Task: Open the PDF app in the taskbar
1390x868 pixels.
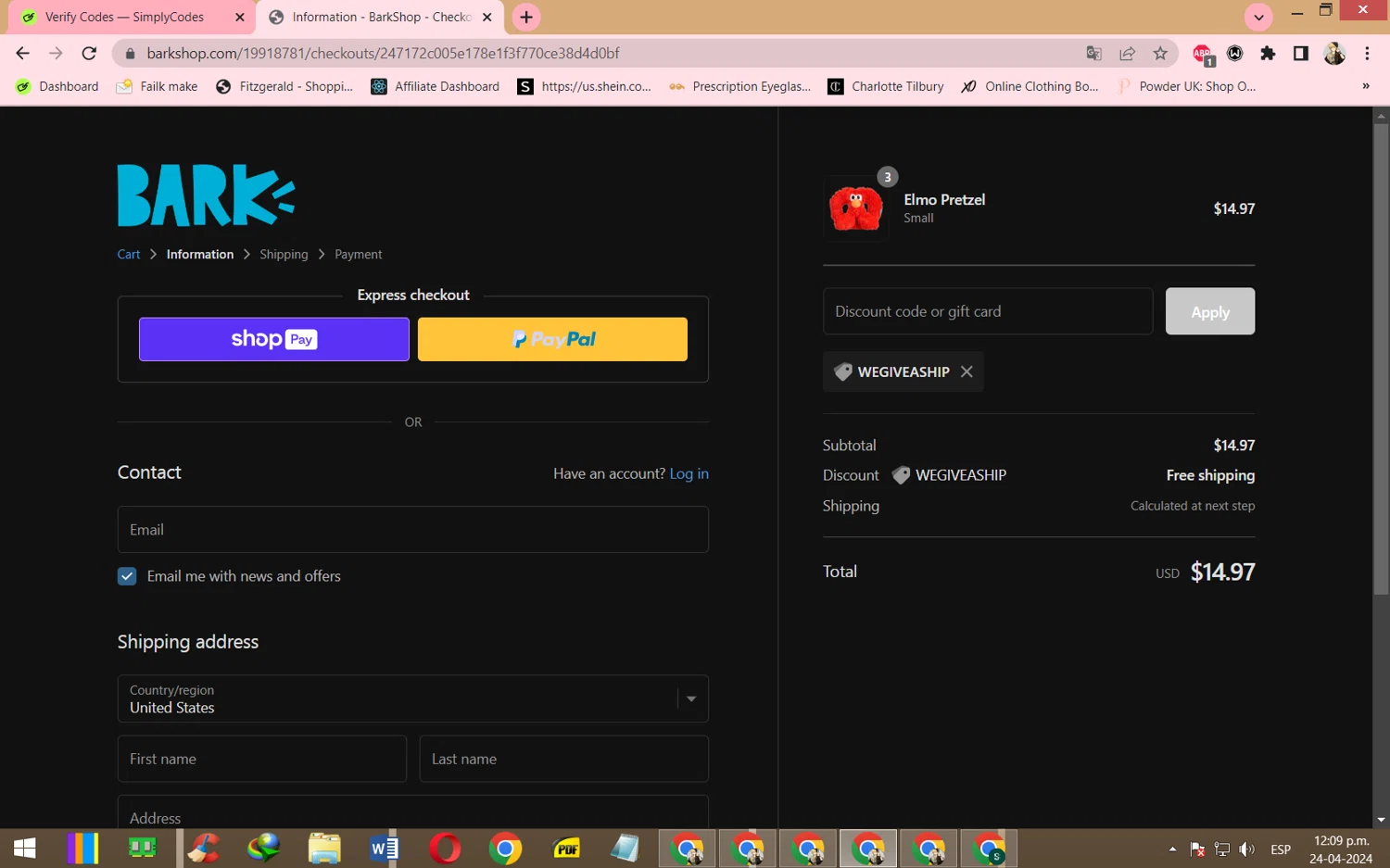Action: click(566, 849)
